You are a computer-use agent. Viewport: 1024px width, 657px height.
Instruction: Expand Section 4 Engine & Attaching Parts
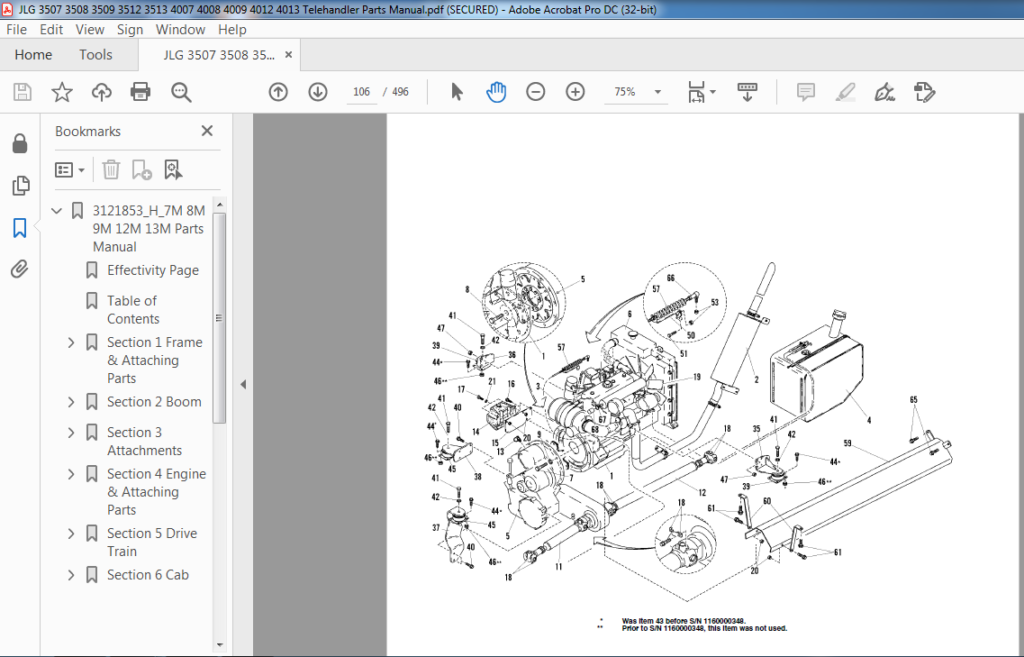71,474
